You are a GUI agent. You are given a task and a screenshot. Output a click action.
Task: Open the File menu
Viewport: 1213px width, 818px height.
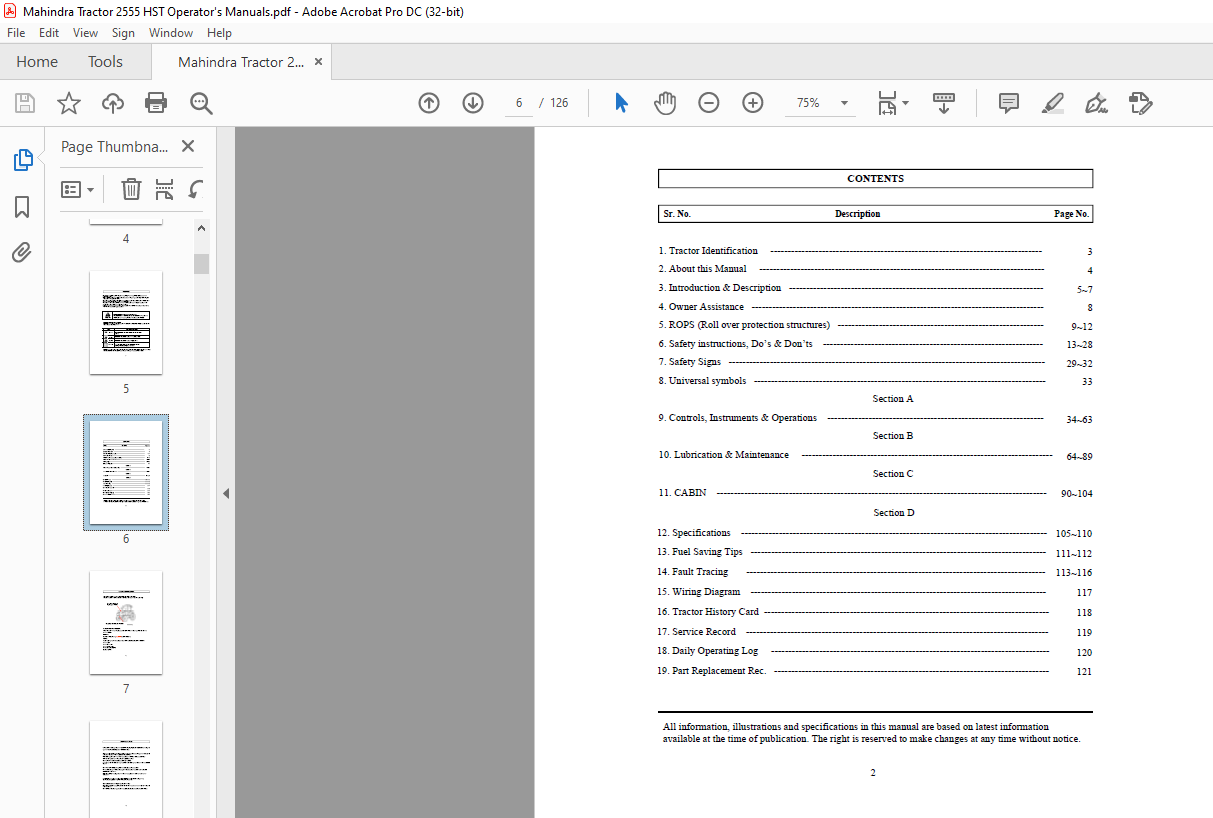click(x=16, y=33)
